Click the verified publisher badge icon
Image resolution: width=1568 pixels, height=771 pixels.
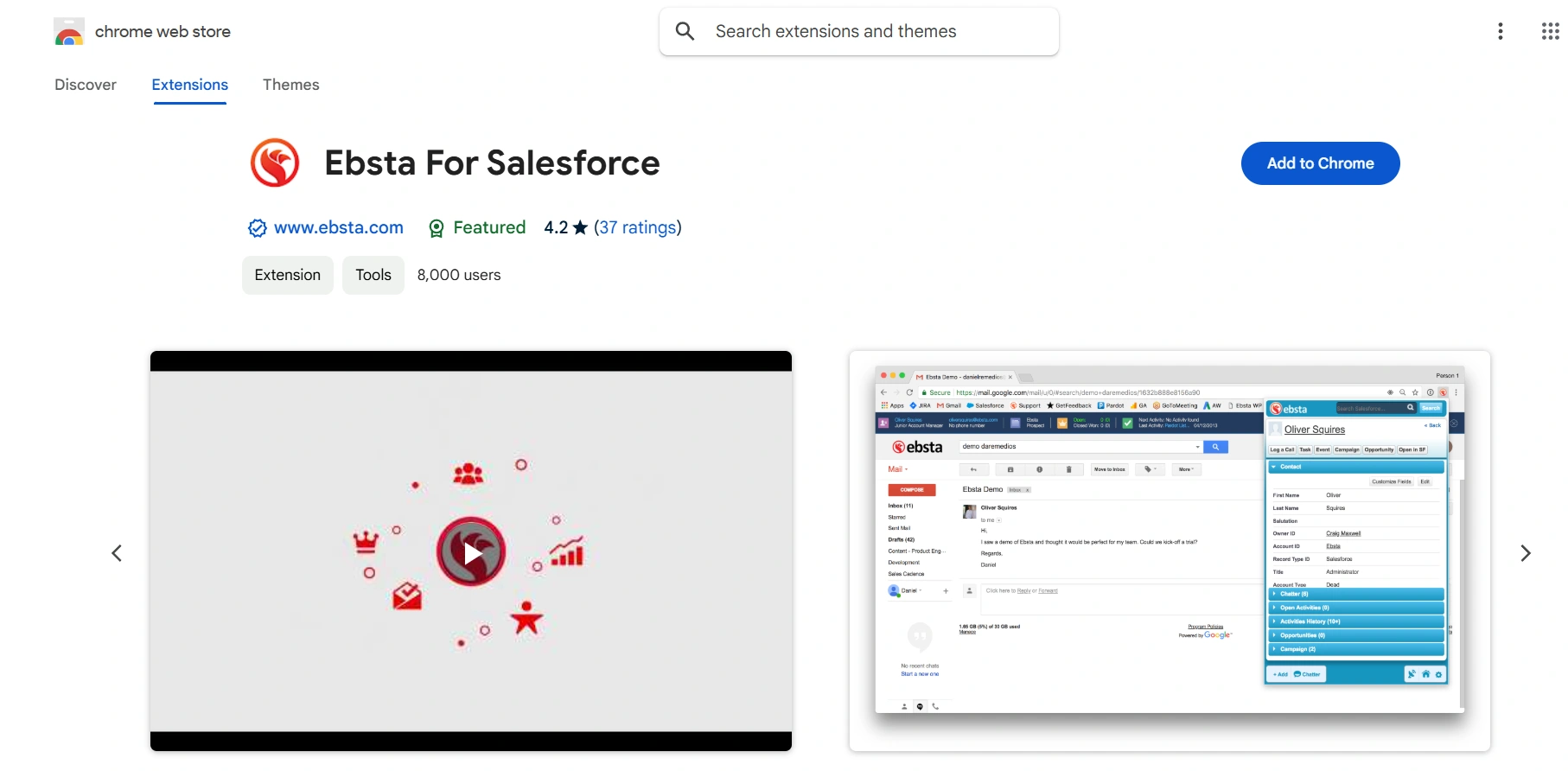pos(258,228)
